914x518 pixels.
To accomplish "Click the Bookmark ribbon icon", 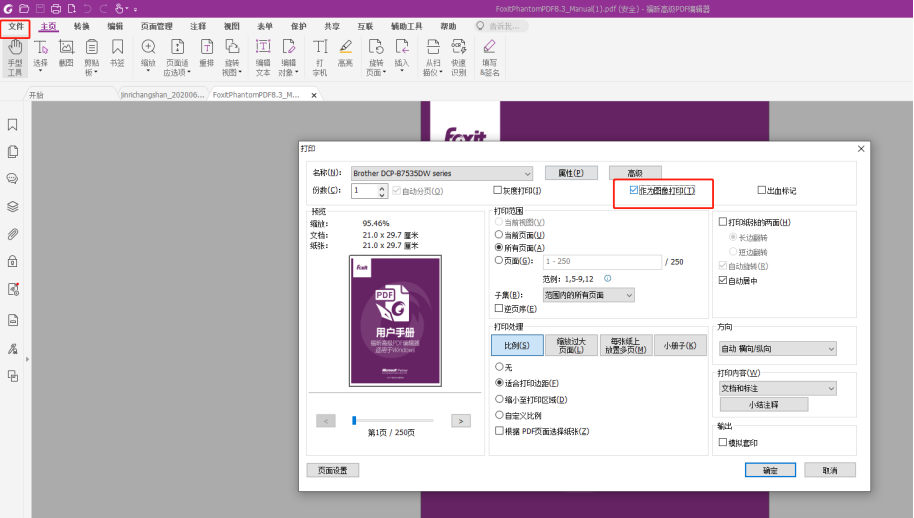I will [117, 54].
